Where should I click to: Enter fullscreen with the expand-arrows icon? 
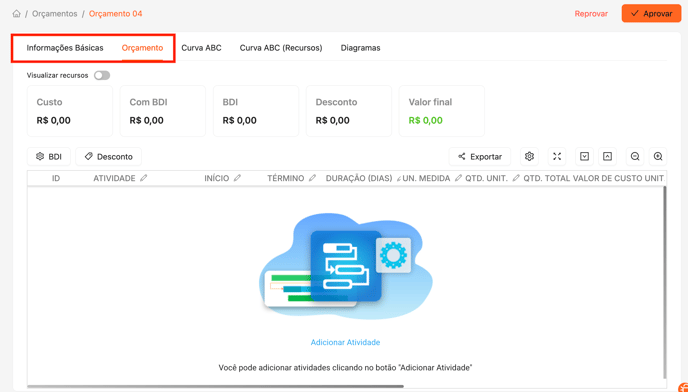[557, 157]
